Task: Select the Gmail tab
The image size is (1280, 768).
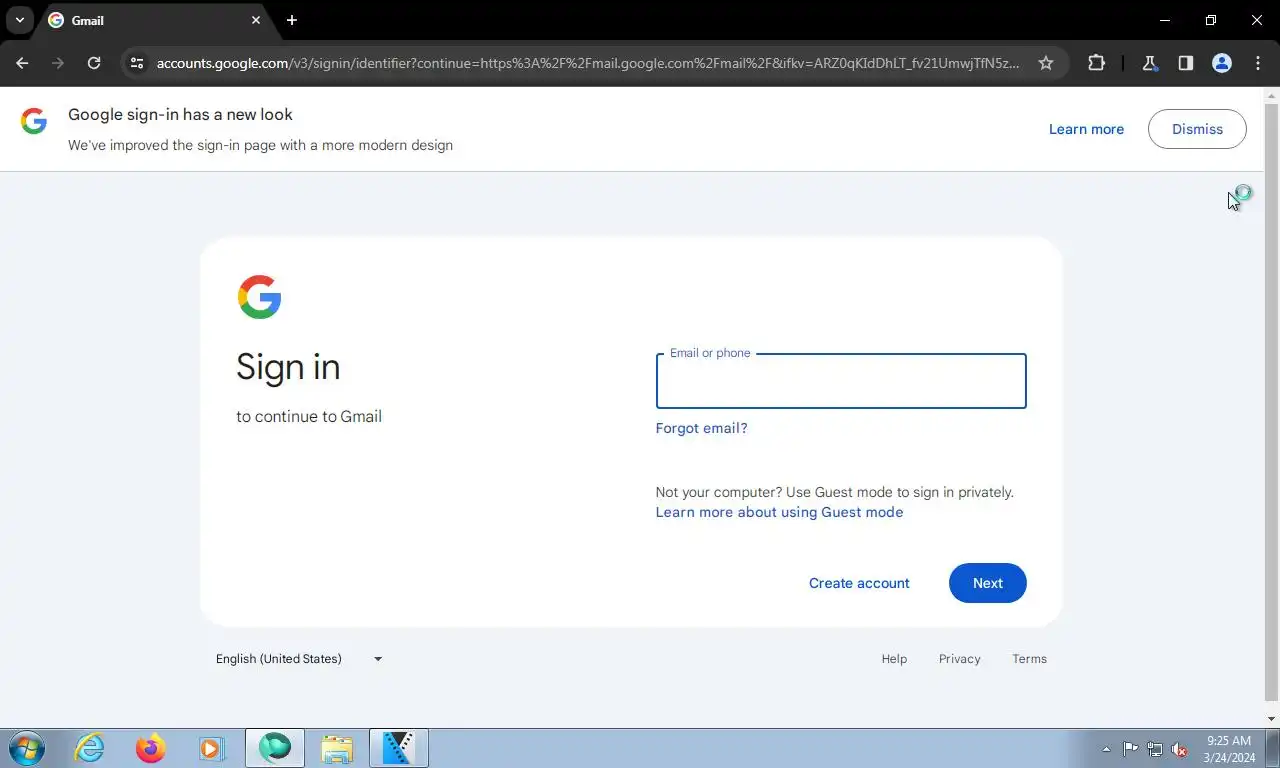Action: click(x=155, y=20)
